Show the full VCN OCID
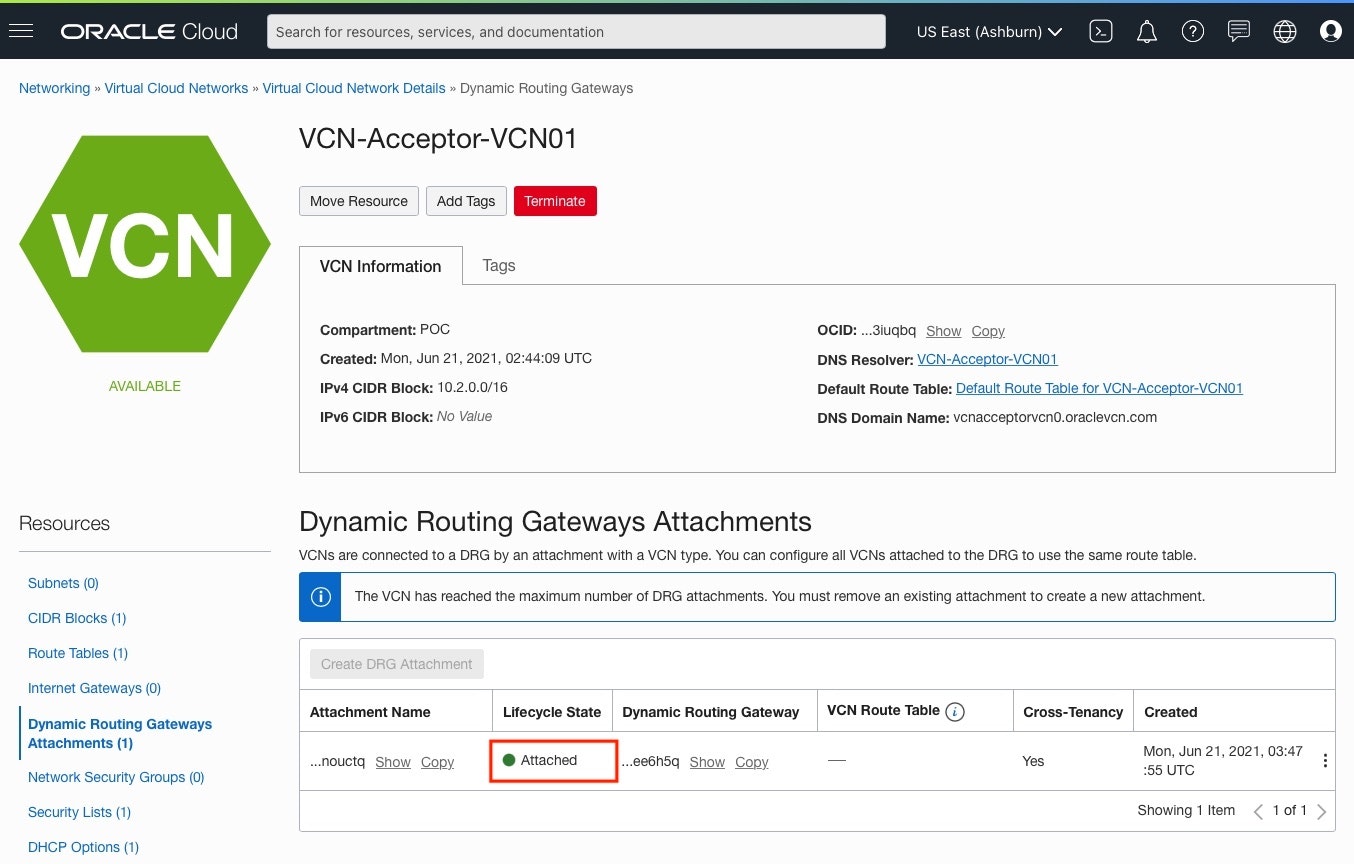This screenshot has width=1354, height=864. [x=943, y=331]
